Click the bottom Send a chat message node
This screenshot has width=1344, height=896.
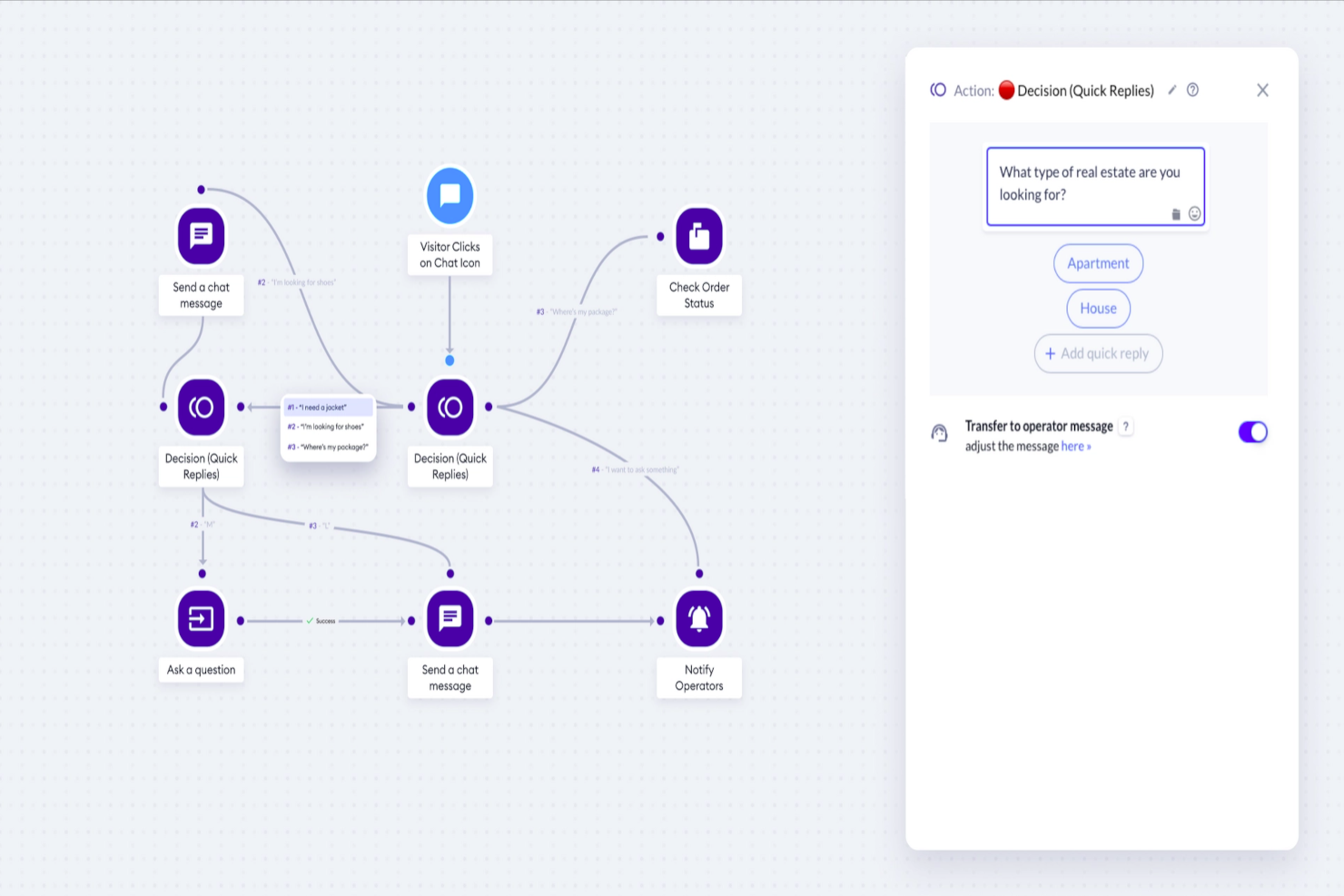(450, 618)
